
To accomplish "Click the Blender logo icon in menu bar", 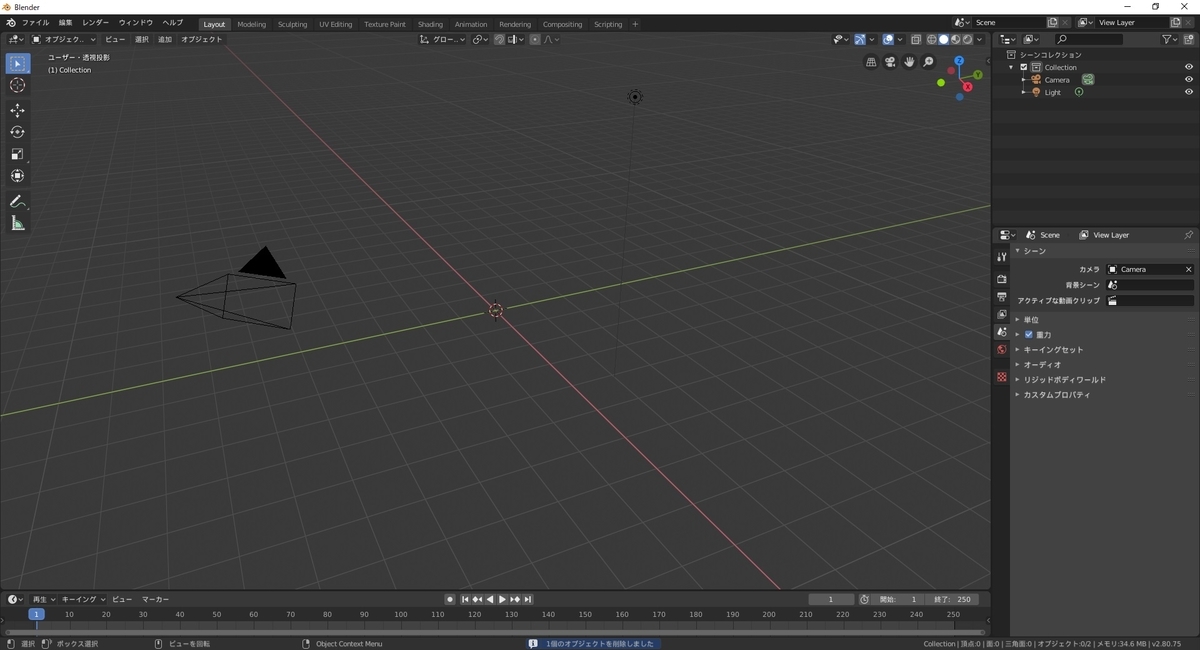I will click(x=10, y=23).
